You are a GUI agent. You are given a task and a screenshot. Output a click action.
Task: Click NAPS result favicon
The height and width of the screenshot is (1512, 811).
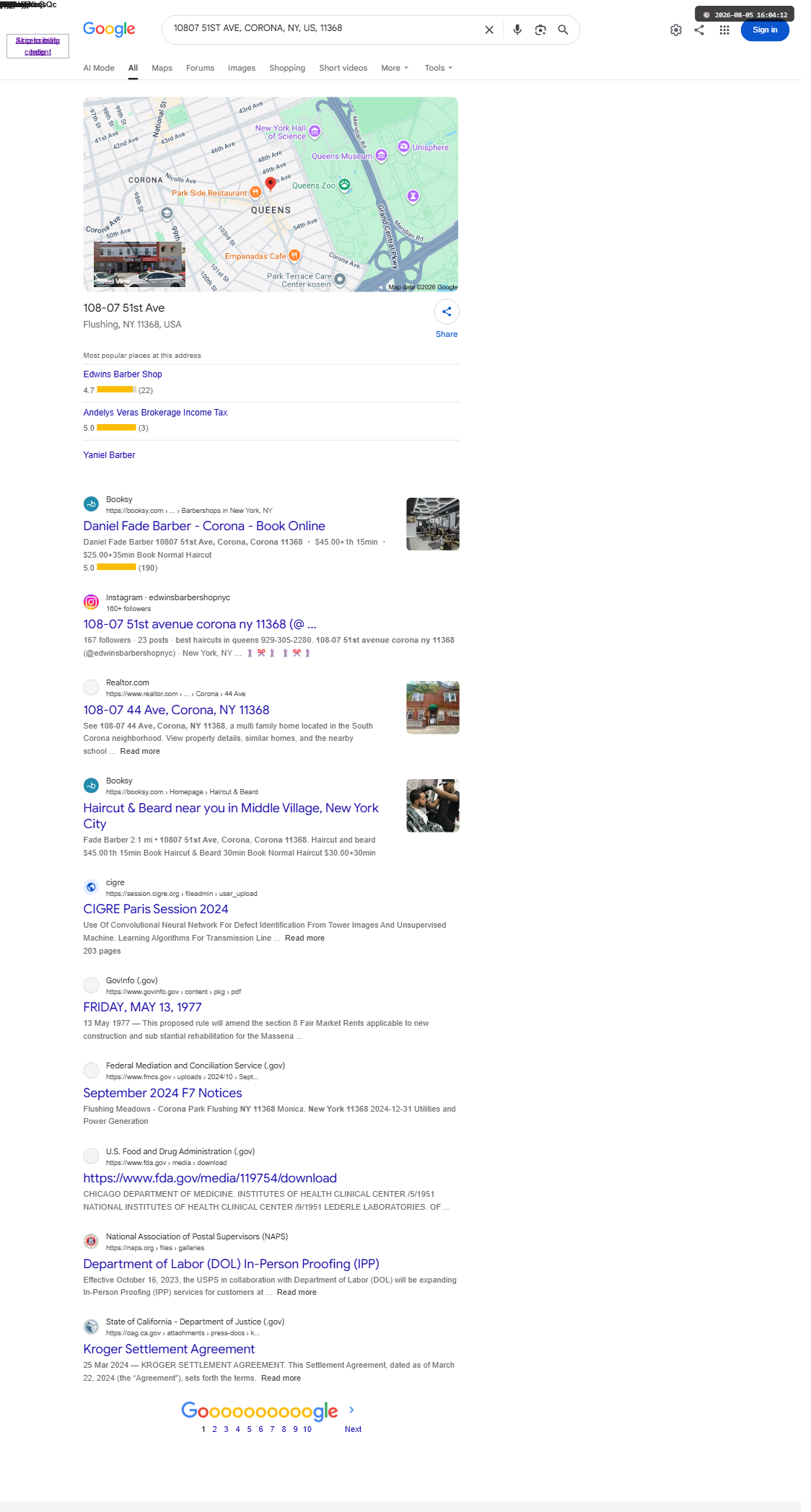91,1241
